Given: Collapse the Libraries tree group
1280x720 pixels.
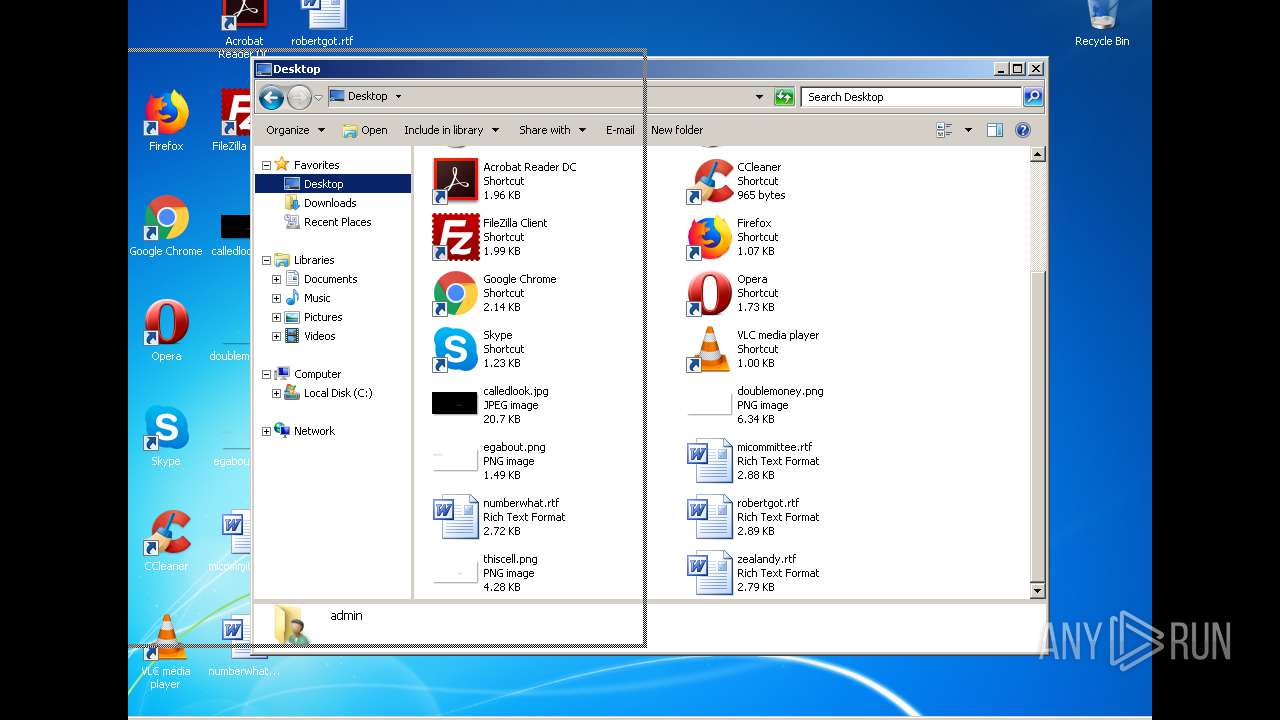Looking at the screenshot, I should tap(267, 260).
